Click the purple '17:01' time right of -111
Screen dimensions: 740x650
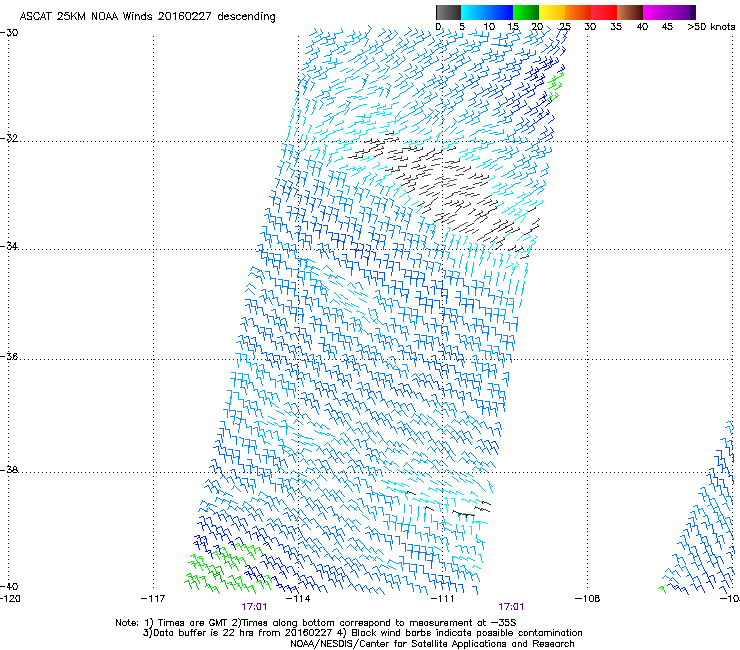point(511,607)
